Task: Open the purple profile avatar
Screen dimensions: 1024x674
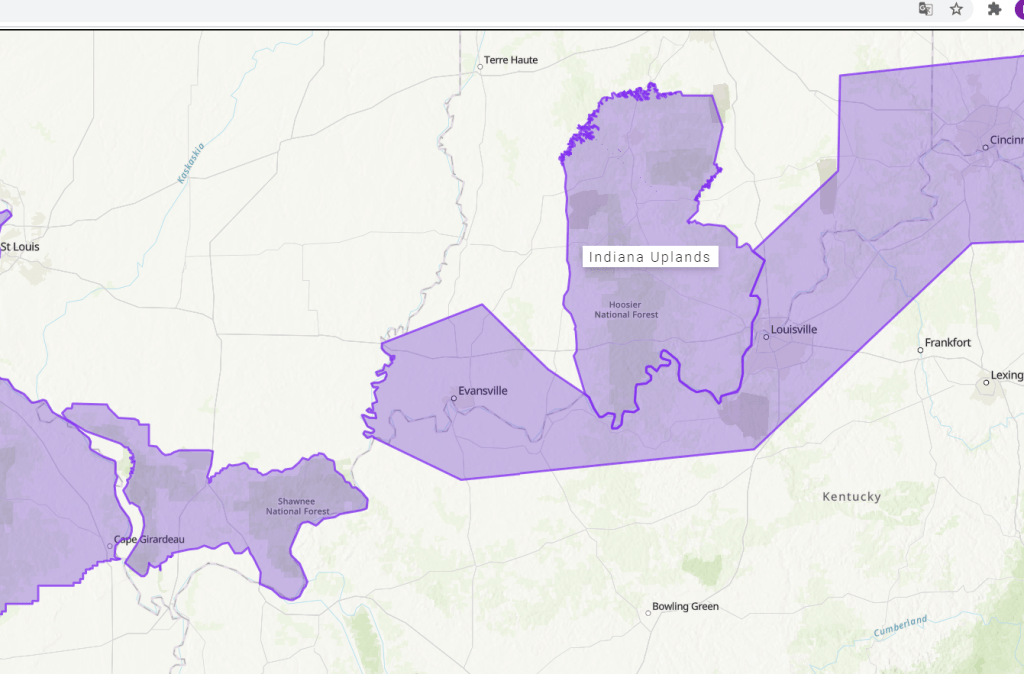Action: pyautogui.click(x=1019, y=8)
